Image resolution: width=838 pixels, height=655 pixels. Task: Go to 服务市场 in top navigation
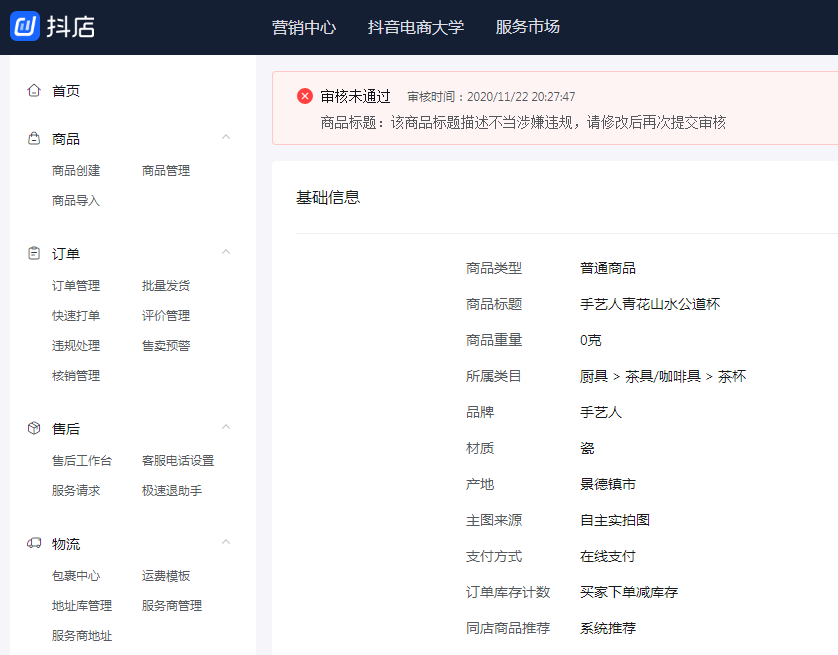coord(528,27)
